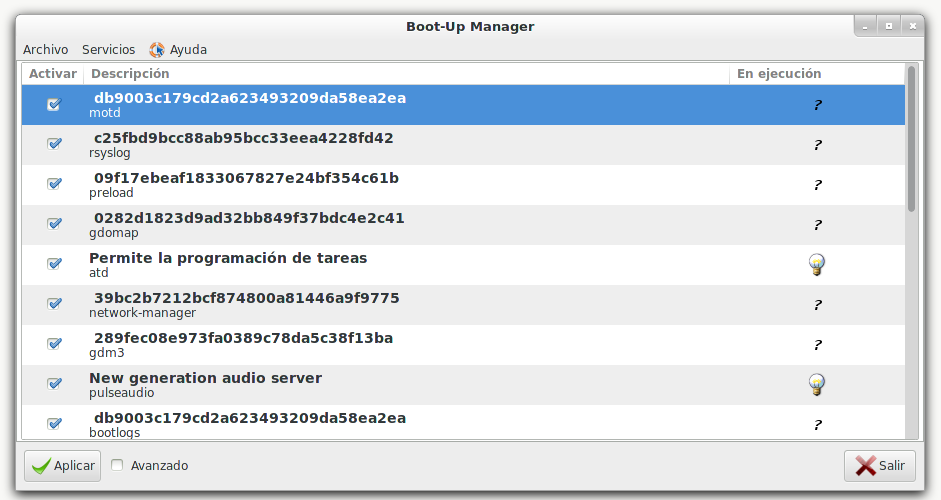The image size is (941, 500).
Task: Click the Salir button to exit
Action: click(879, 465)
